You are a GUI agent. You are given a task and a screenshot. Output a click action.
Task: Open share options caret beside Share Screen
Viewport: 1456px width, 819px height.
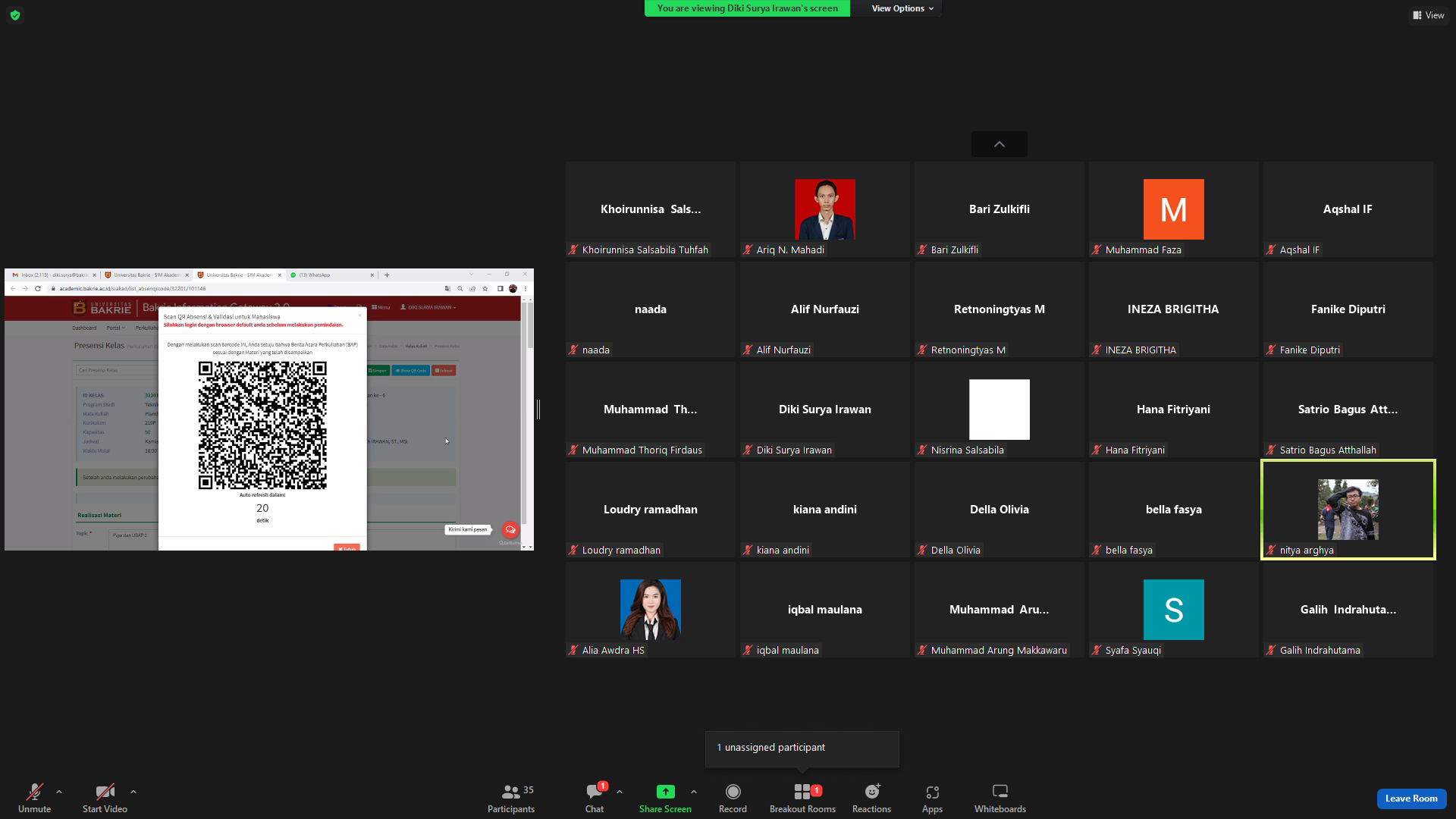(694, 792)
